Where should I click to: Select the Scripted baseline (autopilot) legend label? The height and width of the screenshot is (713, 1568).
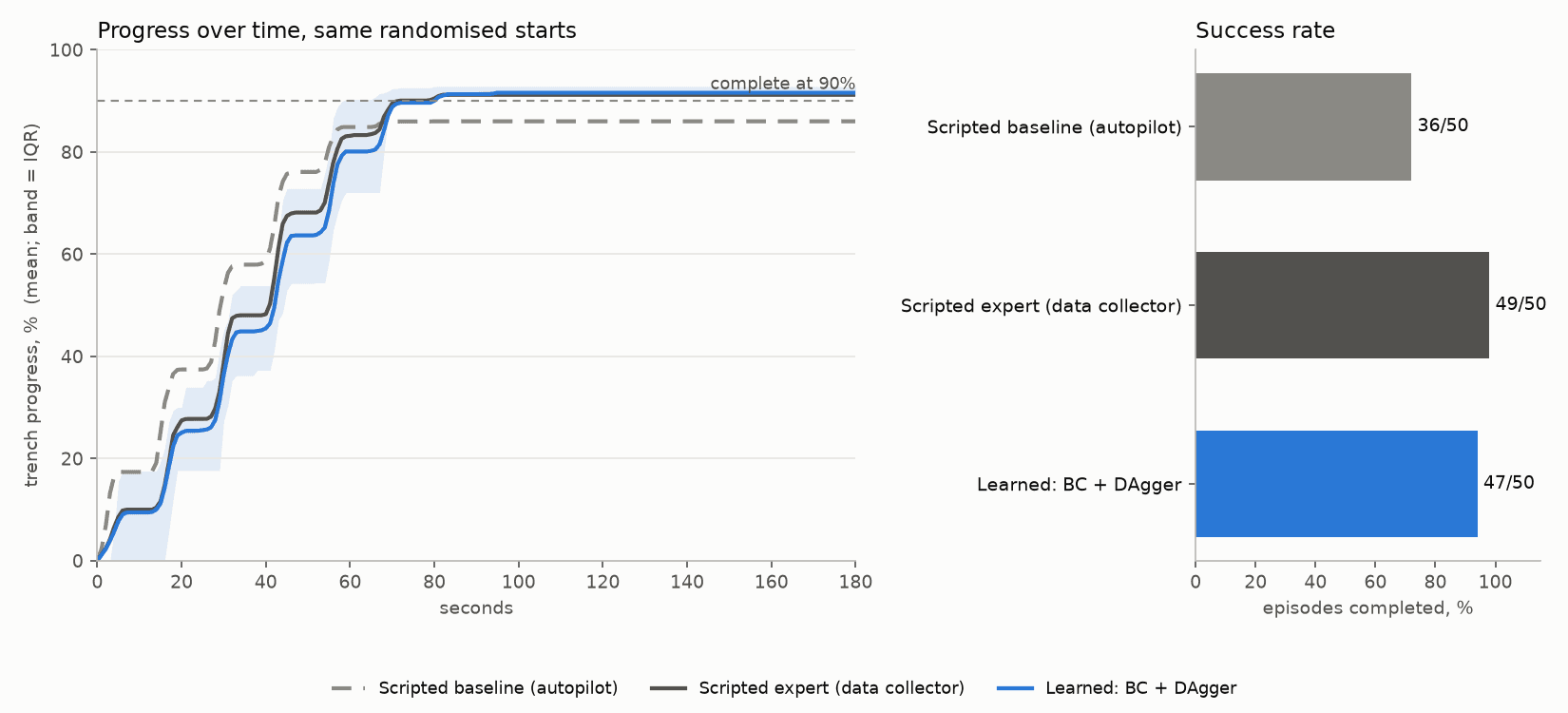(498, 688)
